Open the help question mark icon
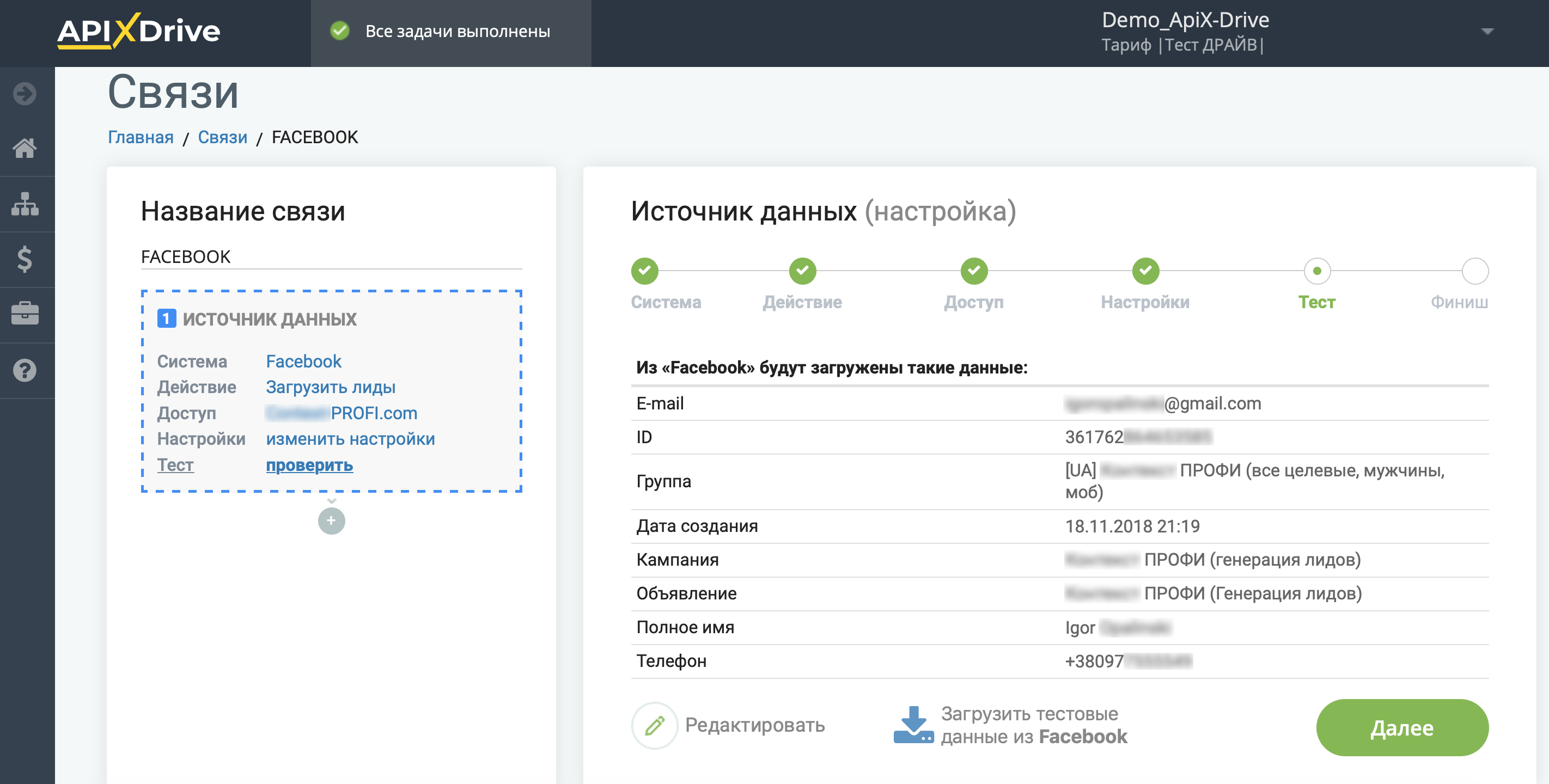 25,370
